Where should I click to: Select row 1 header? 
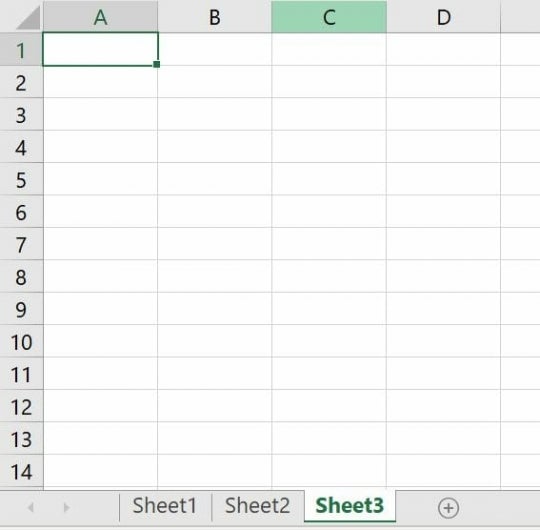(x=21, y=50)
